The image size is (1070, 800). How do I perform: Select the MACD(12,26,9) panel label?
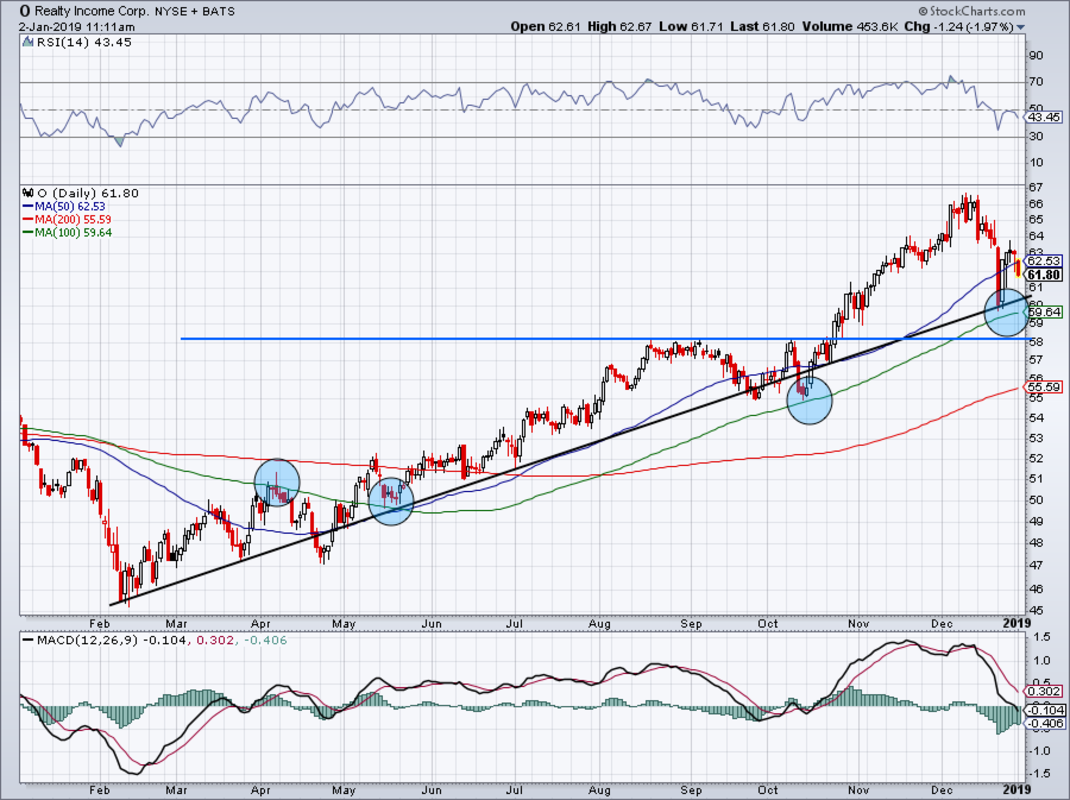[x=85, y=640]
